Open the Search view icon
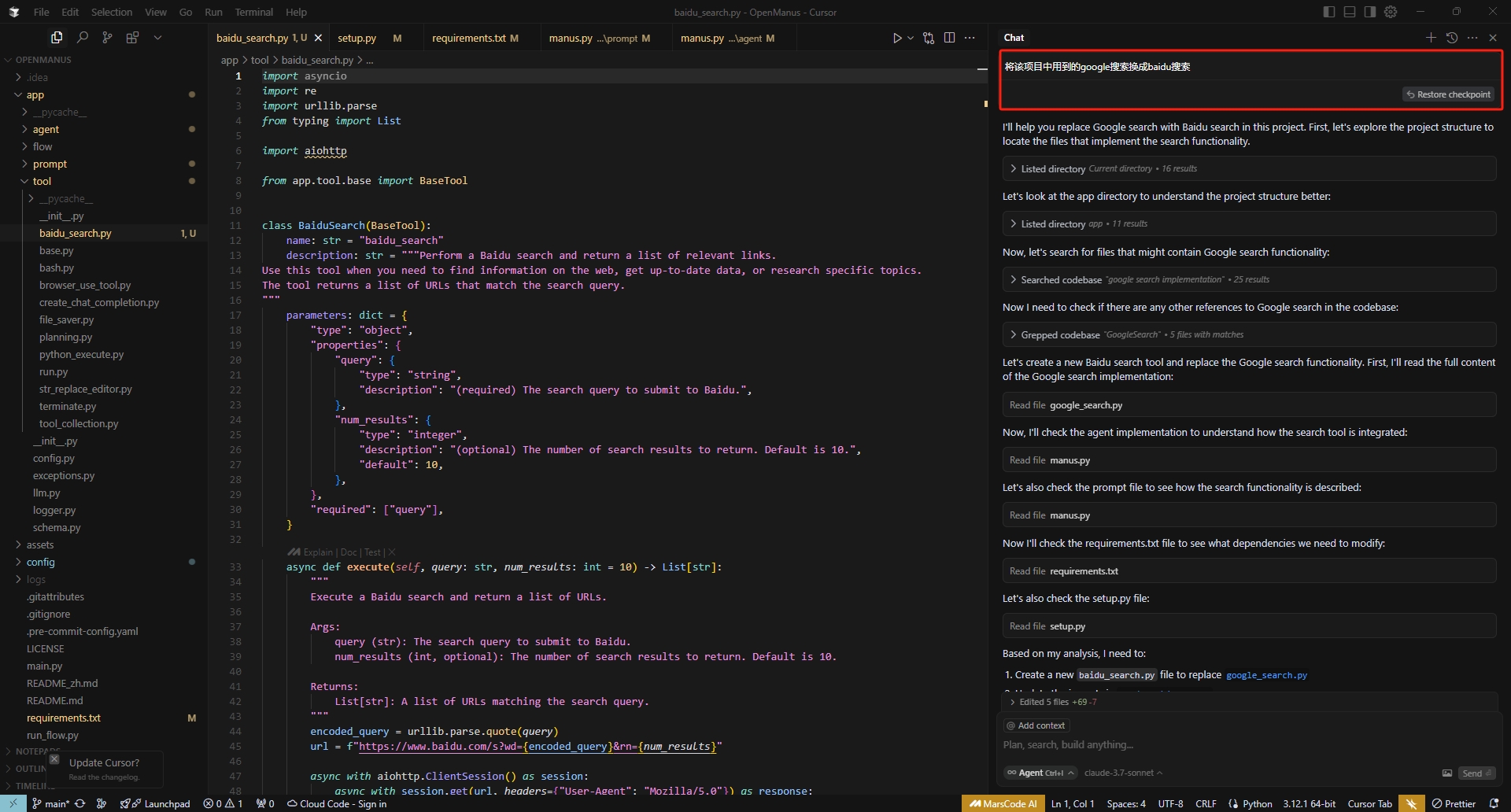 pos(82,37)
